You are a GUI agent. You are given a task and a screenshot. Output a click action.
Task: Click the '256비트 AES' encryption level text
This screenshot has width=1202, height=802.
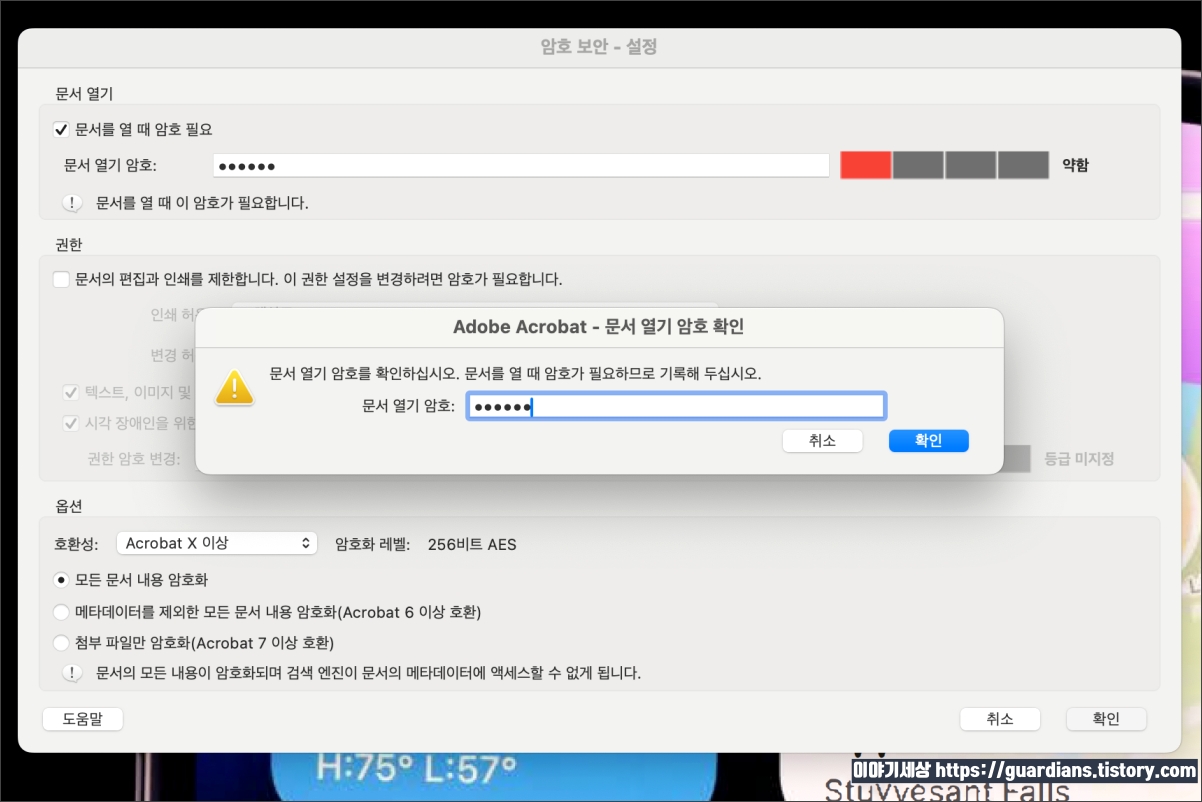pos(472,544)
